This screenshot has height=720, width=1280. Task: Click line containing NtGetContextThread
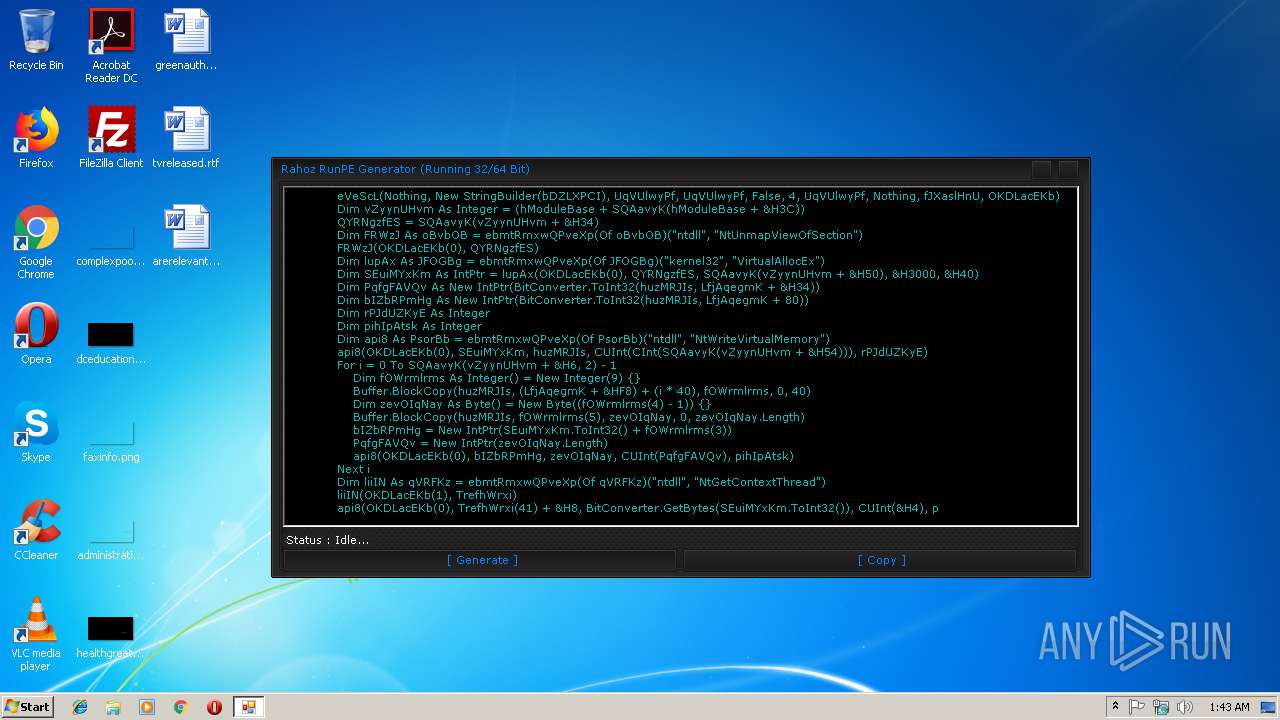tap(581, 482)
